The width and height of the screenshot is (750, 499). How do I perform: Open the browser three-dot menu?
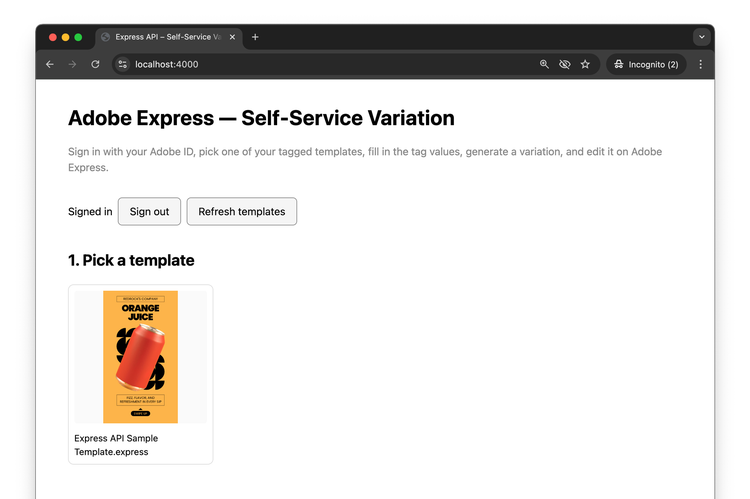[x=700, y=64]
